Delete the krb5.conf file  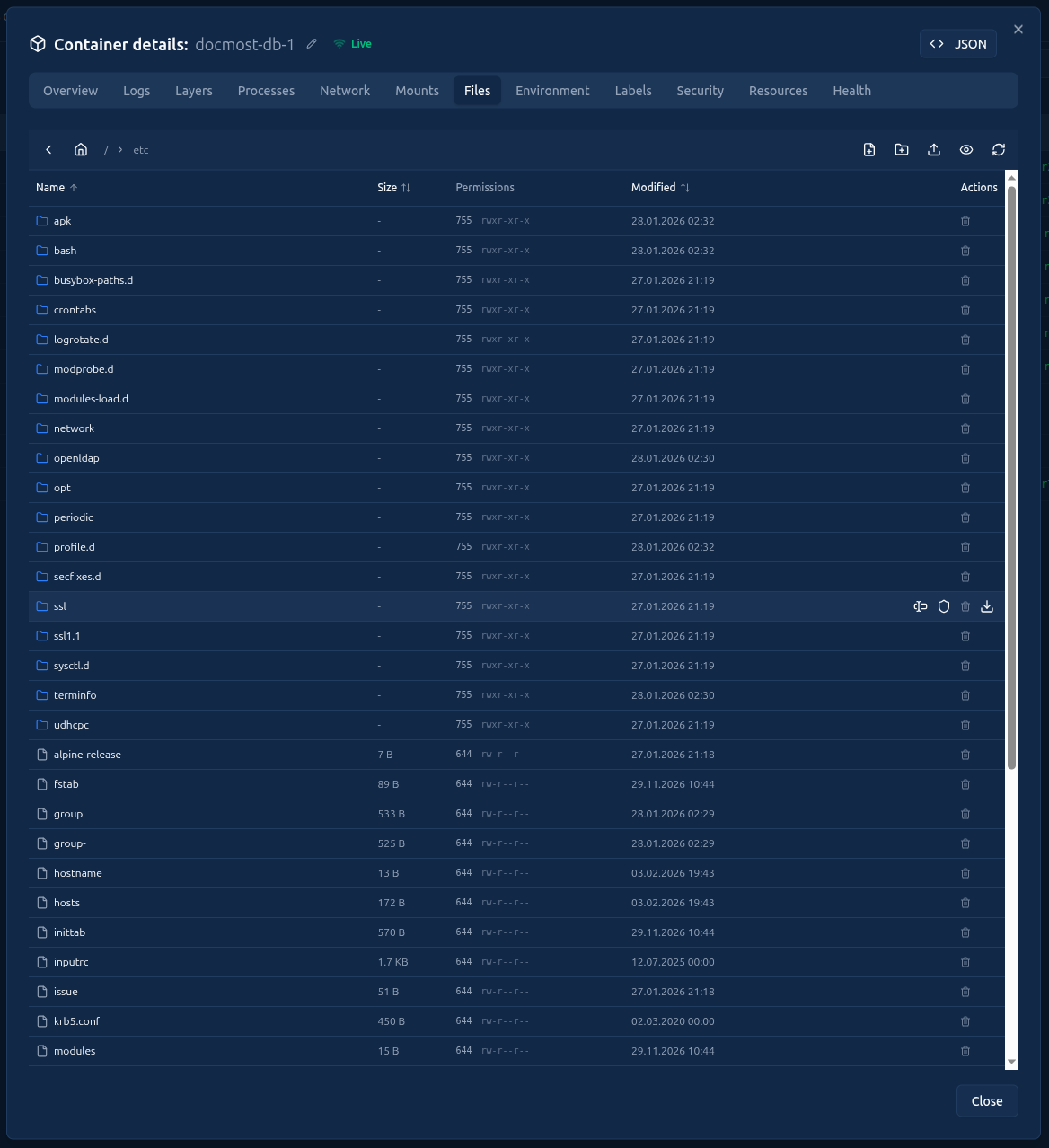(965, 1021)
